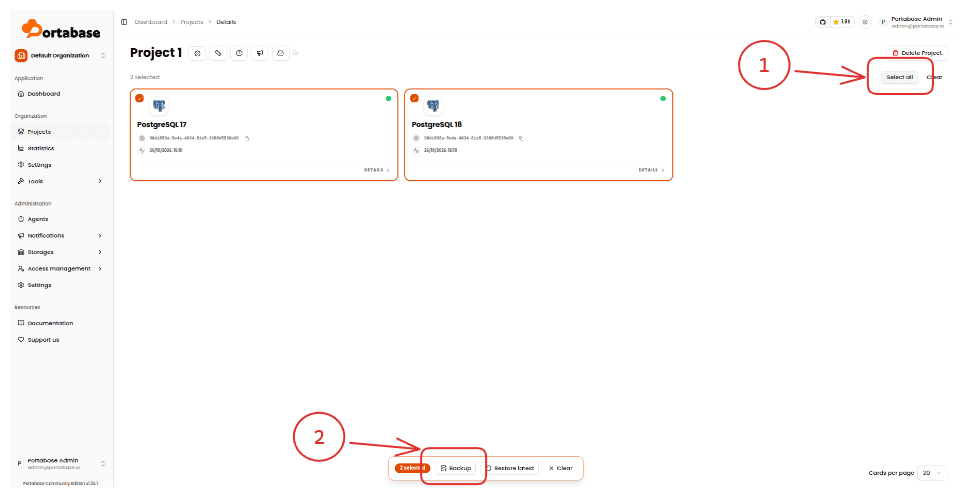
Task: Click the Projects breadcrumb
Action: tap(192, 22)
